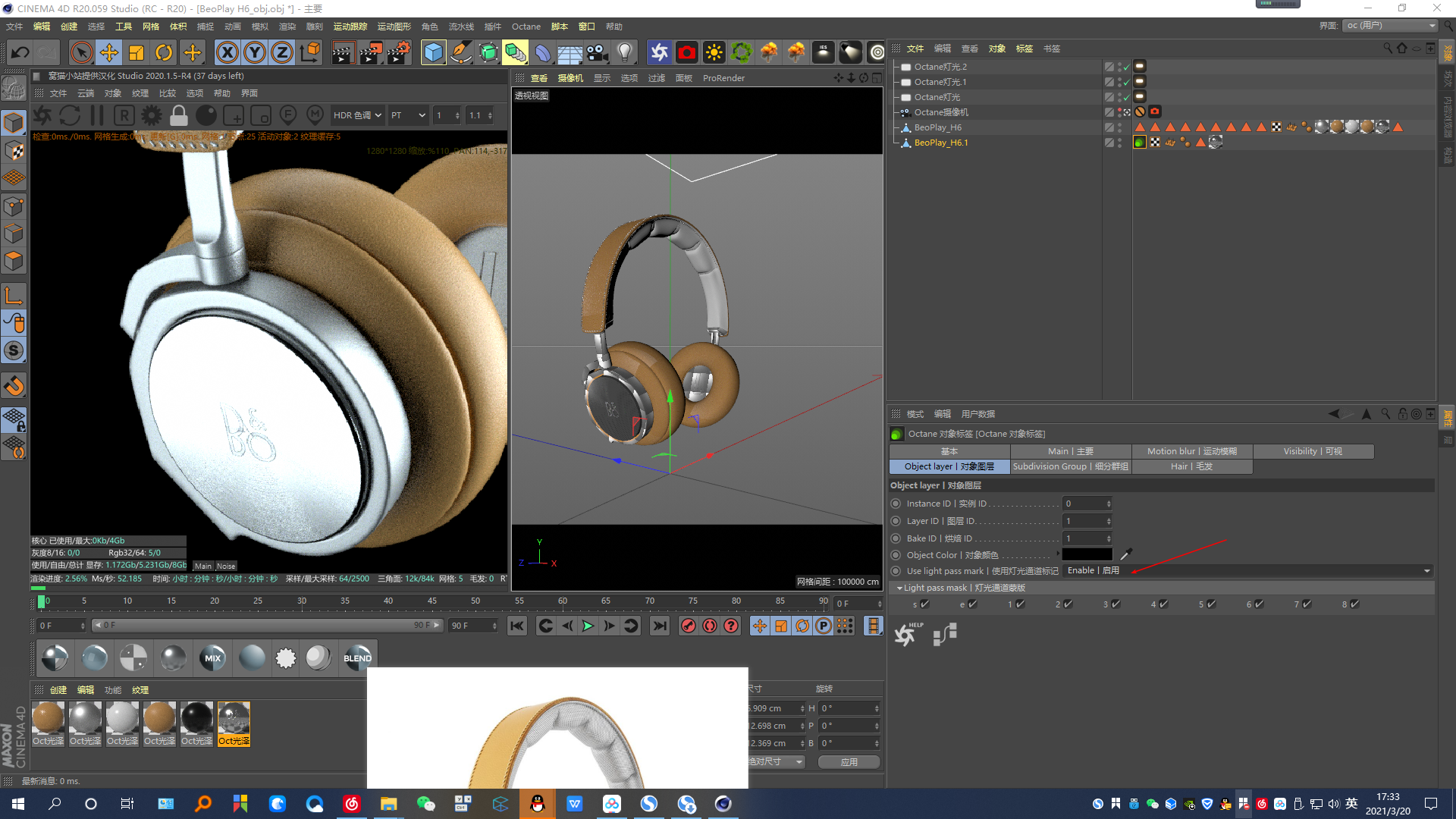Toggle light pass mask checkbox 8
1456x819 pixels.
tap(1355, 604)
